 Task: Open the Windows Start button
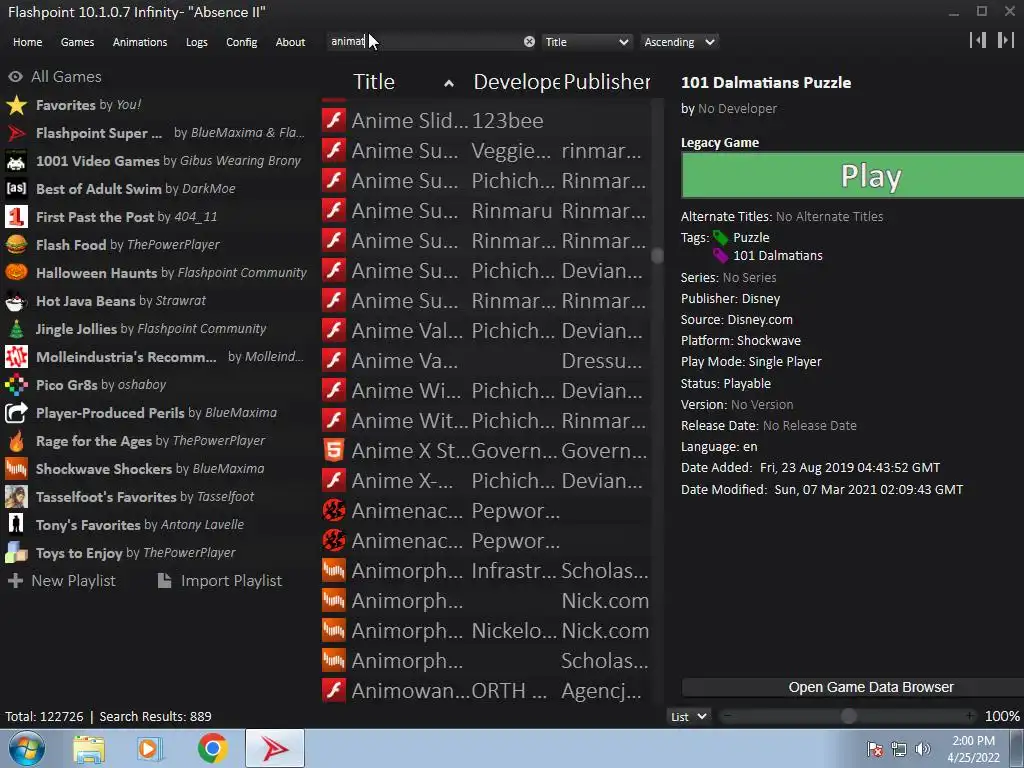click(26, 748)
